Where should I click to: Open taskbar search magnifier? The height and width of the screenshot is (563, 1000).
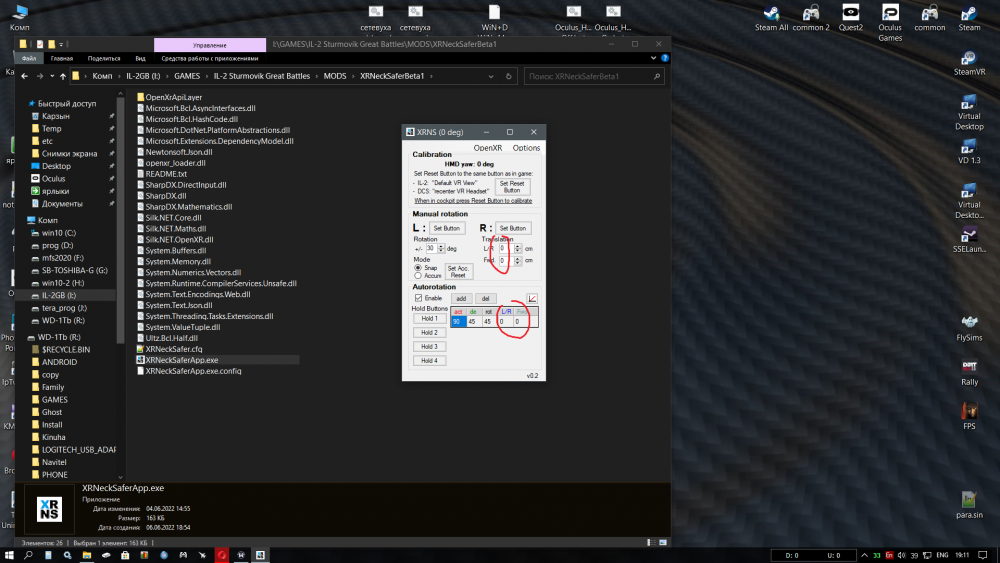(28, 555)
